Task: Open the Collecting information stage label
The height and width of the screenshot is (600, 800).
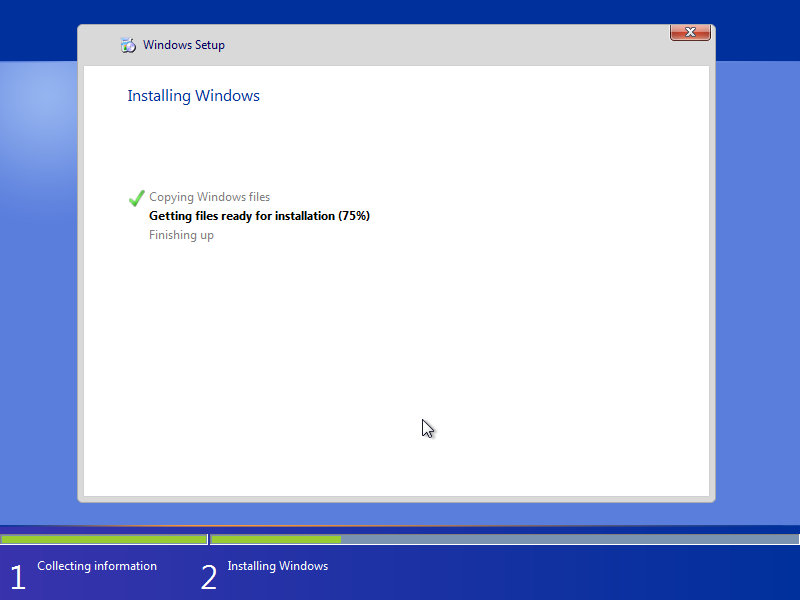Action: click(x=96, y=565)
